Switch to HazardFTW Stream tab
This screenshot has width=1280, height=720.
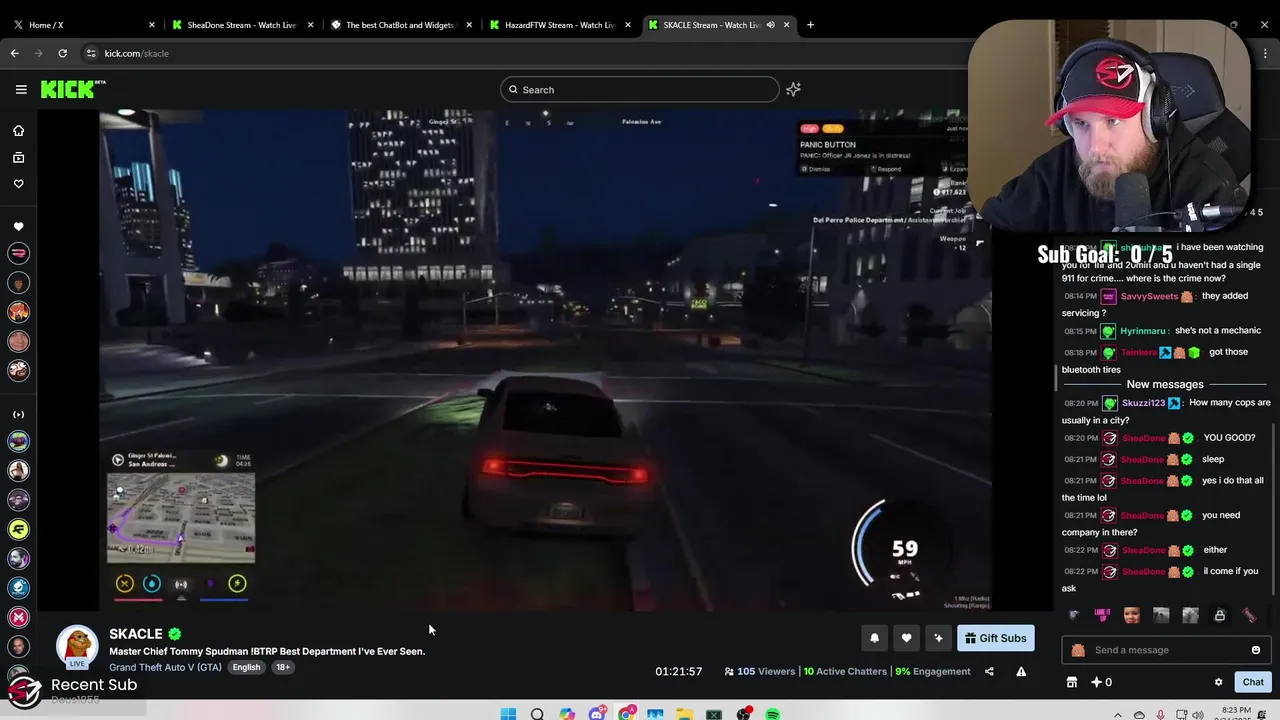click(561, 25)
